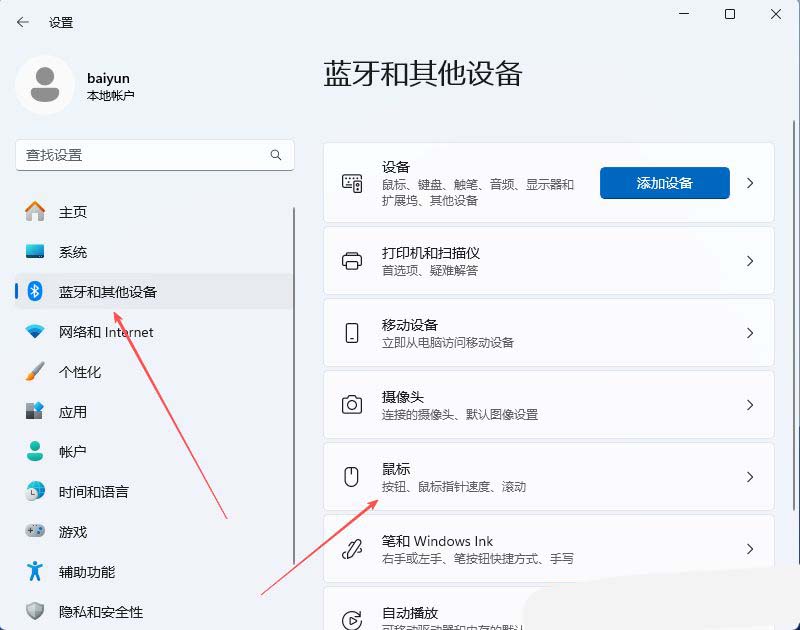This screenshot has height=630, width=800.
Task: Click the 按钮、鼠标指针速度、滚动 description
Action: coord(454,487)
